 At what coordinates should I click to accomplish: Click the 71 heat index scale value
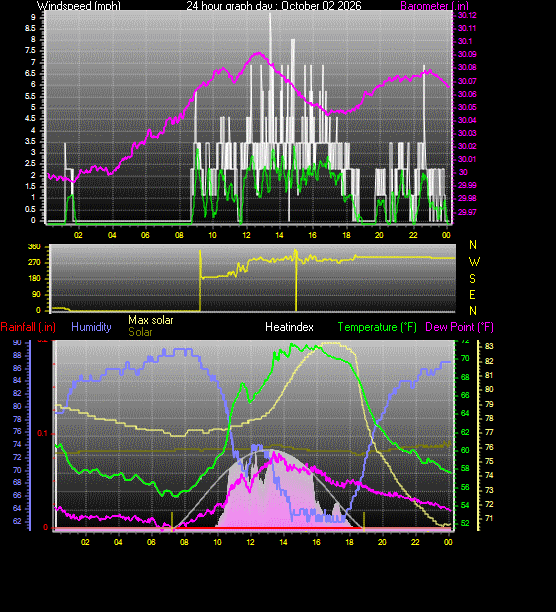489,519
